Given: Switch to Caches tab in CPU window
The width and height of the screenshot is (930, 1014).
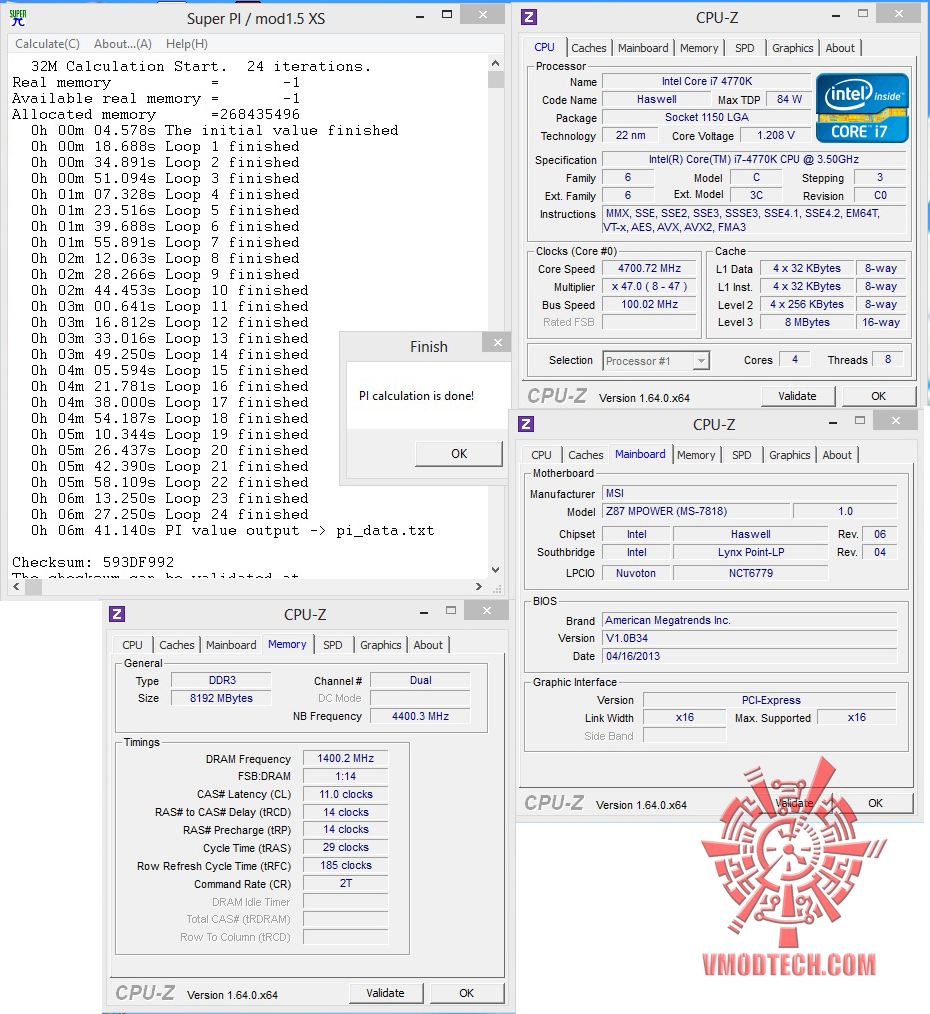Looking at the screenshot, I should coord(589,48).
